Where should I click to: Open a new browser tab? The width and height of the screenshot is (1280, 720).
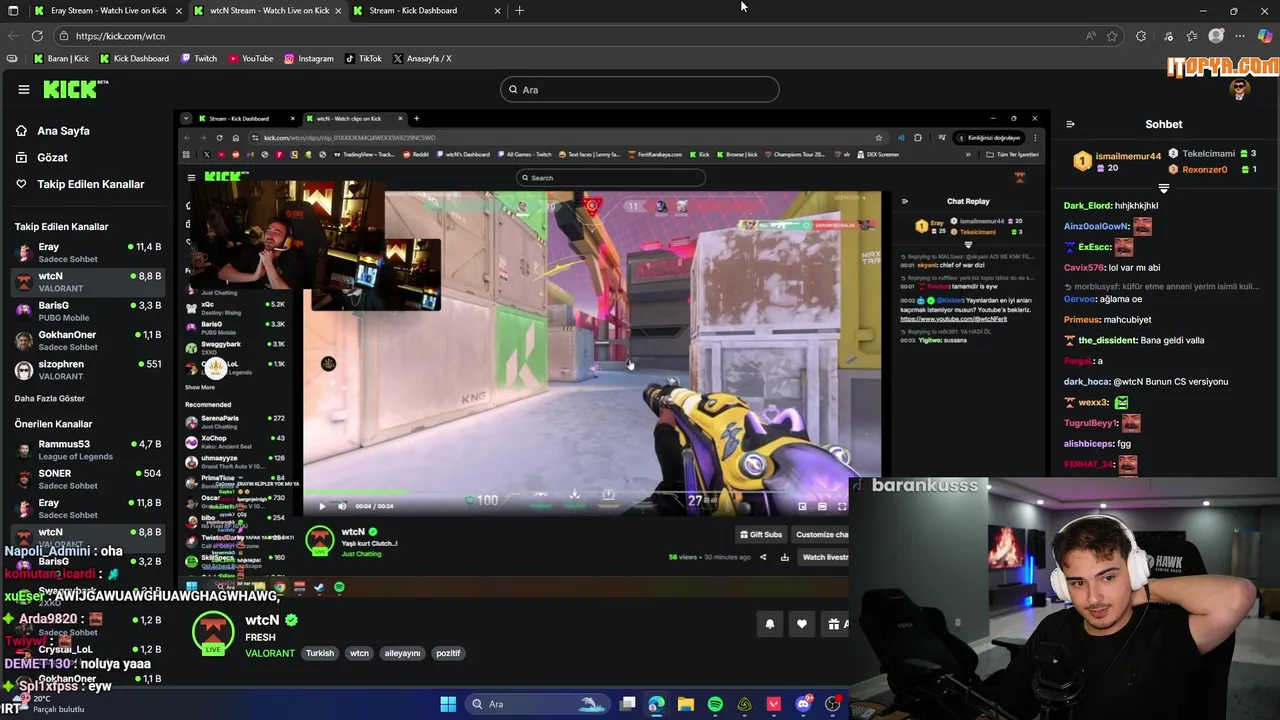pos(519,10)
